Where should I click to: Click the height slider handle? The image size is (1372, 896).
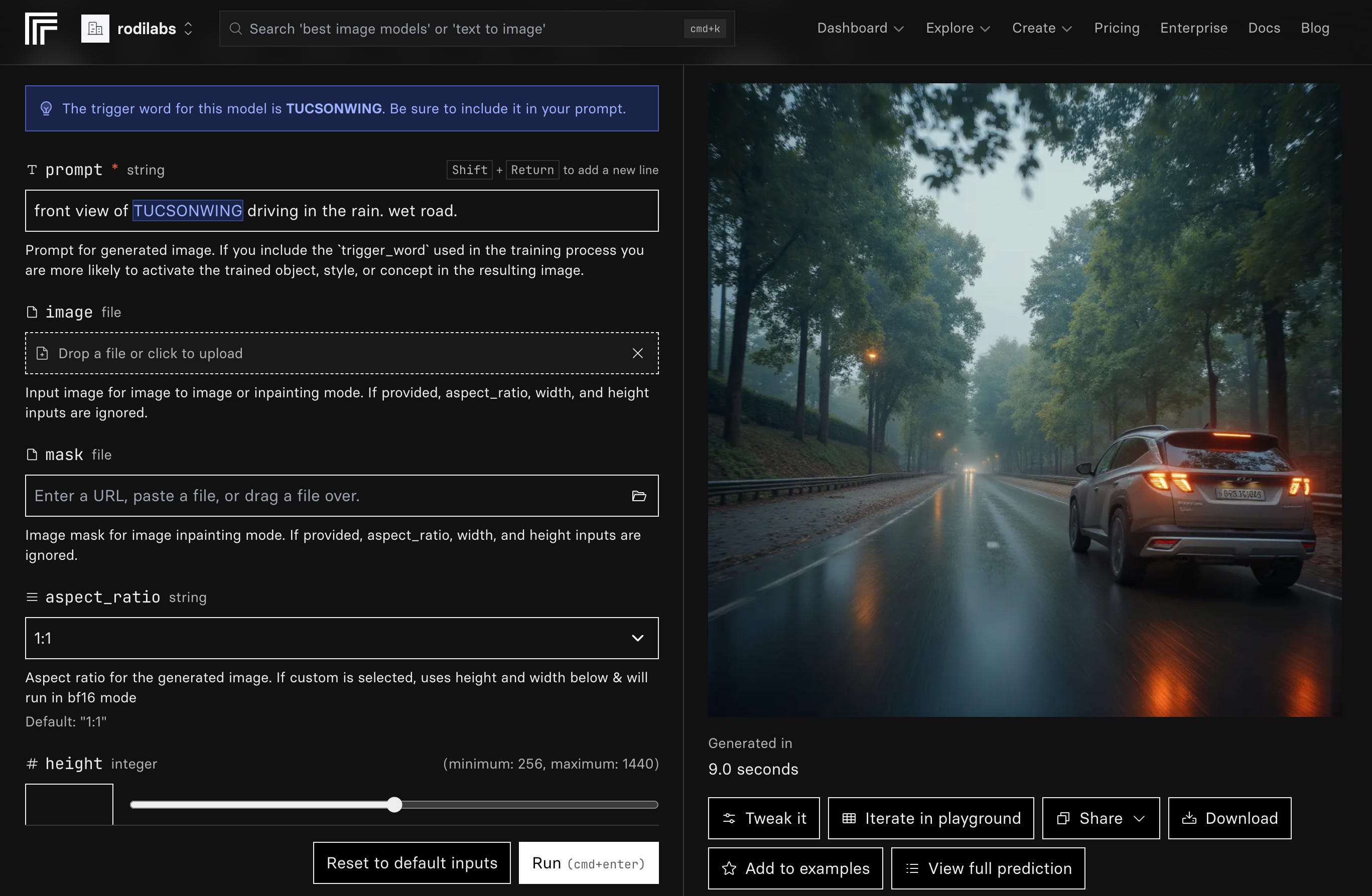[394, 805]
